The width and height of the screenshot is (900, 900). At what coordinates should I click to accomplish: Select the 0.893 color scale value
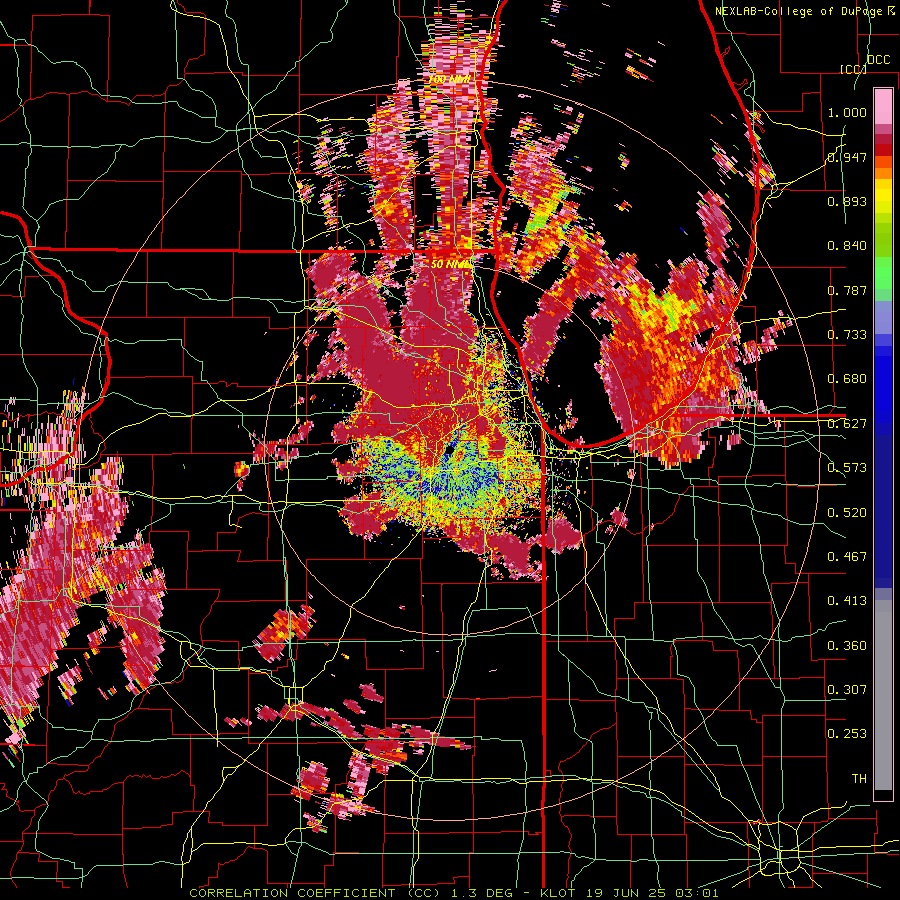[847, 201]
